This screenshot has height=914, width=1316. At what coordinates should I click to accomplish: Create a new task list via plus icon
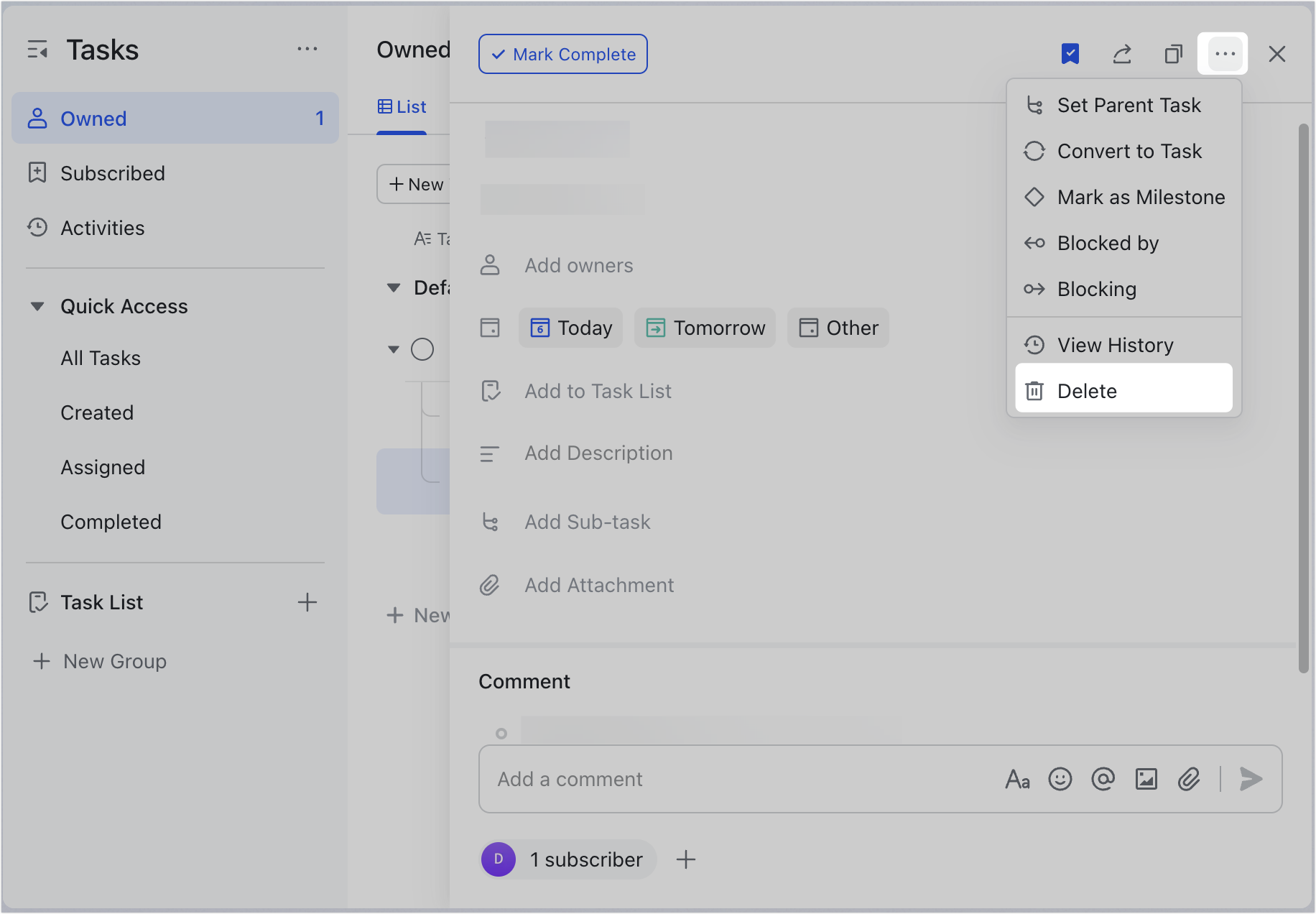point(308,602)
